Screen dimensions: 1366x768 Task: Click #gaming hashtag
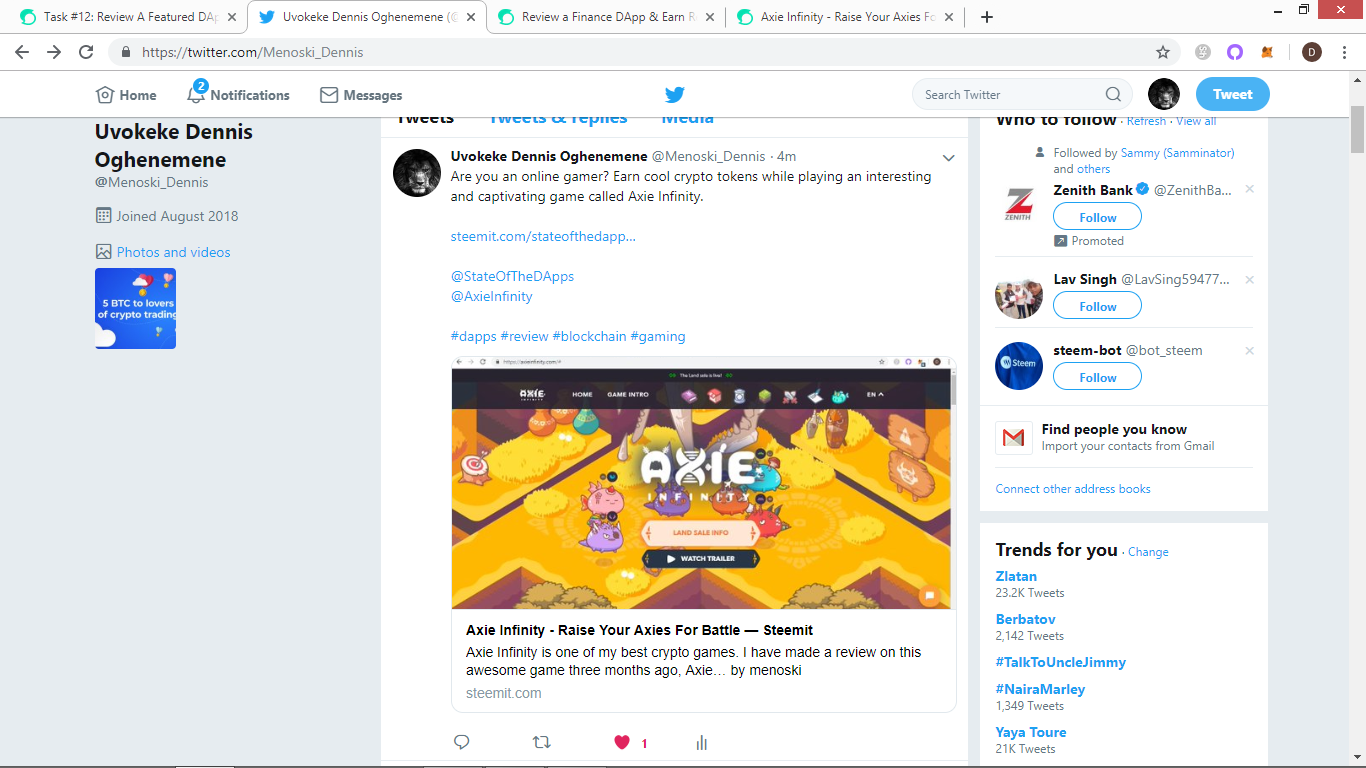tap(658, 336)
